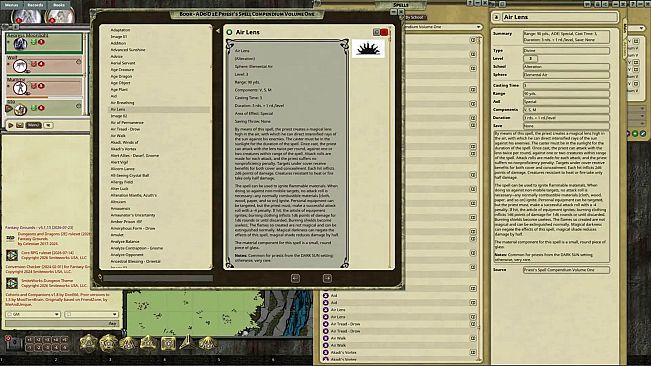This screenshot has width=651, height=366.
Task: Open the first character portrait at top
Action: click(26, 17)
